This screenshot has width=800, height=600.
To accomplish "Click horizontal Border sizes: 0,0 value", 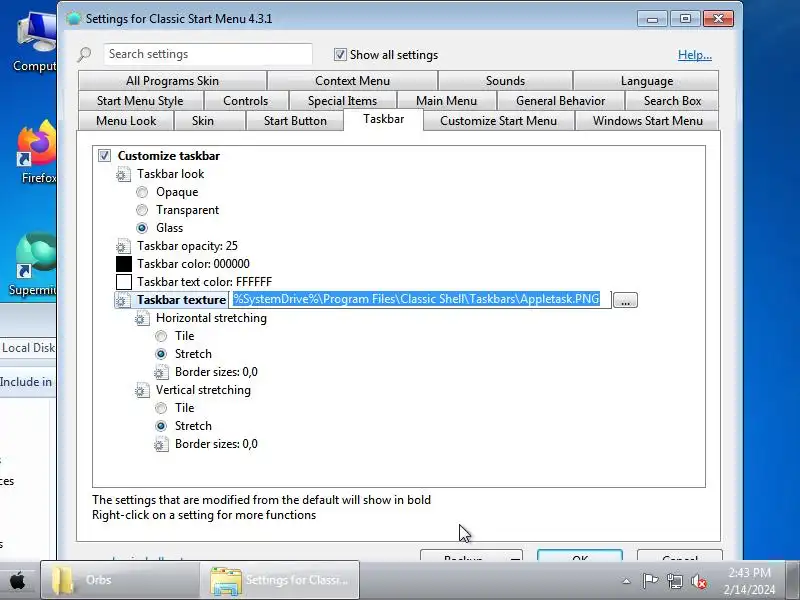I will pyautogui.click(x=216, y=372).
